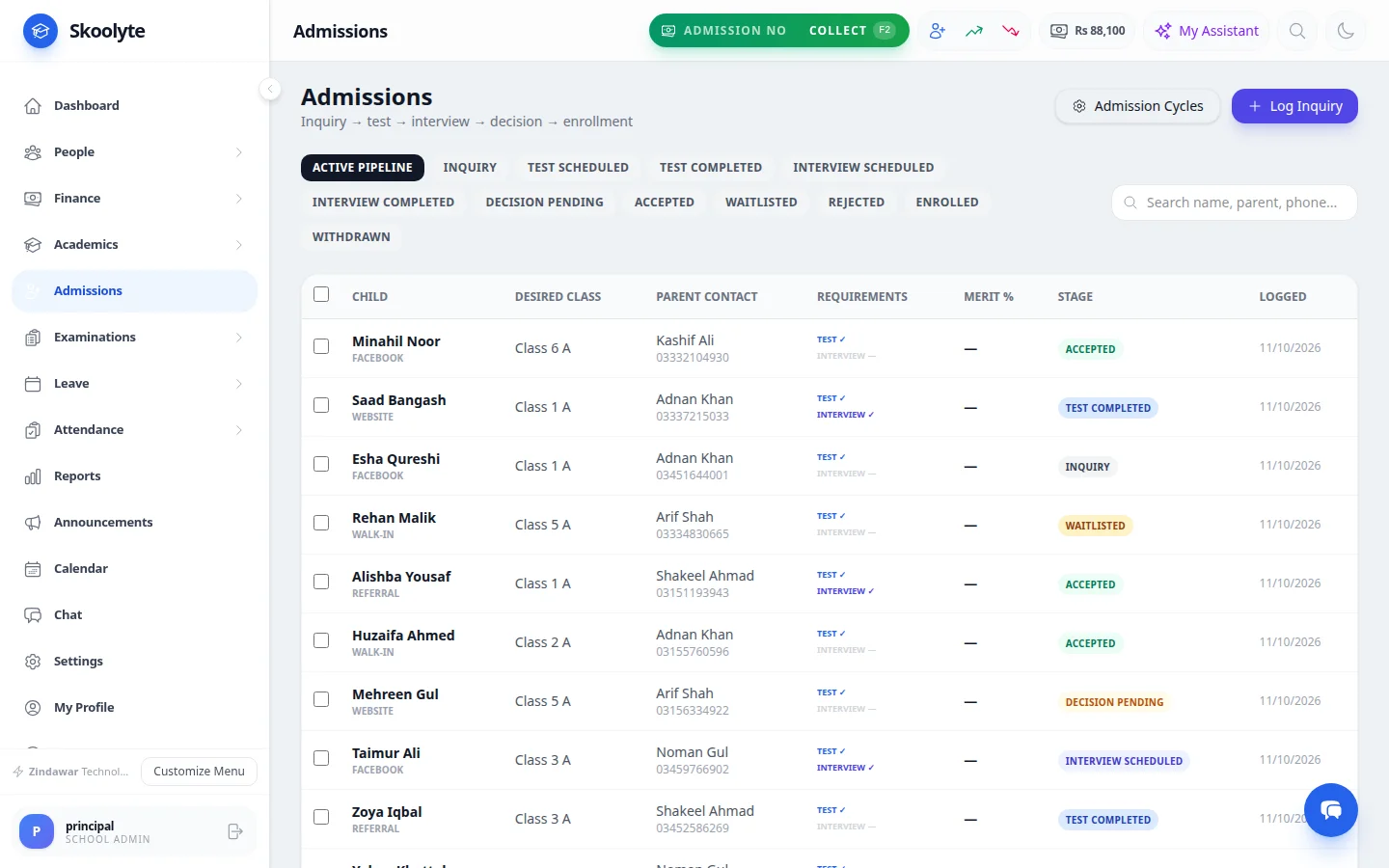Image resolution: width=1389 pixels, height=868 pixels.
Task: Open the header search magnifier
Action: pyautogui.click(x=1297, y=31)
